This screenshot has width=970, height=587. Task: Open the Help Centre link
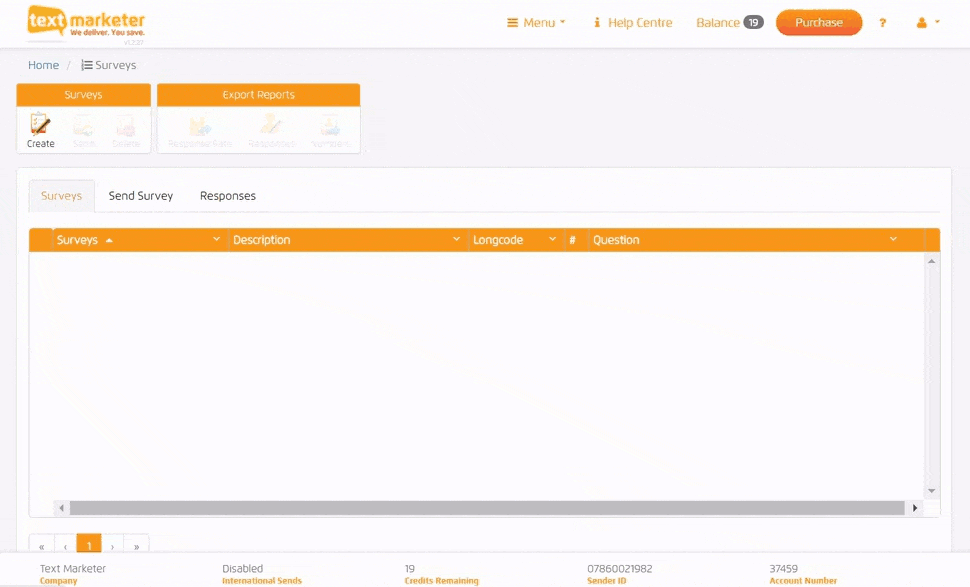click(632, 23)
